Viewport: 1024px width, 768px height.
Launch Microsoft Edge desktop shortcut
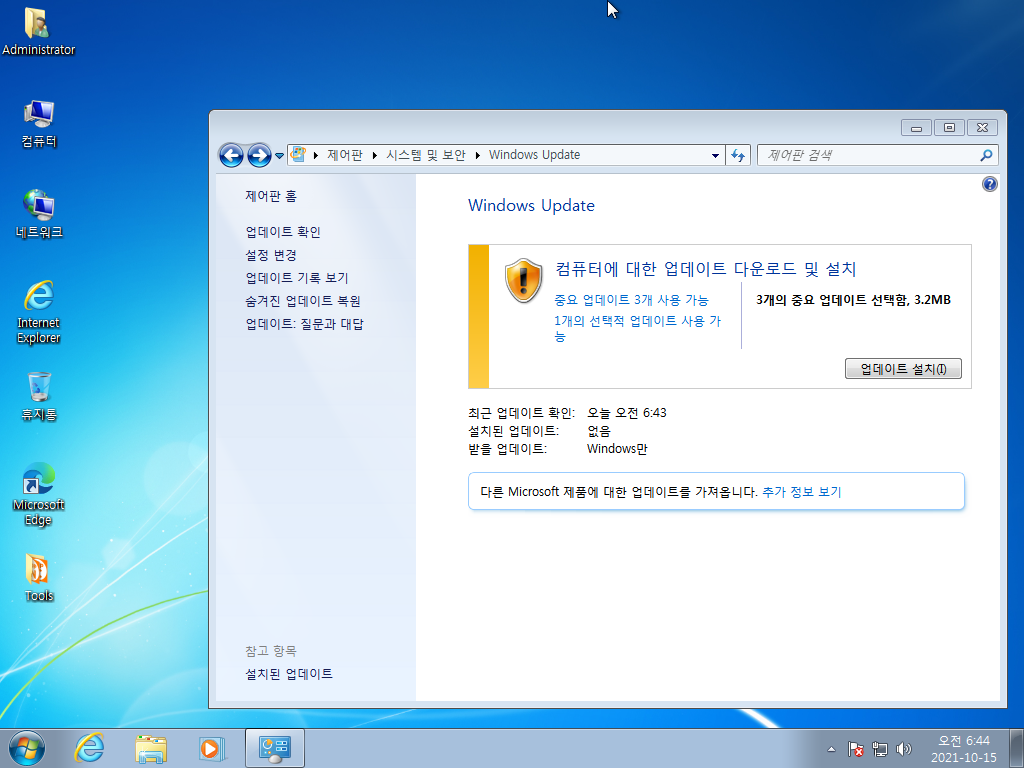point(39,494)
